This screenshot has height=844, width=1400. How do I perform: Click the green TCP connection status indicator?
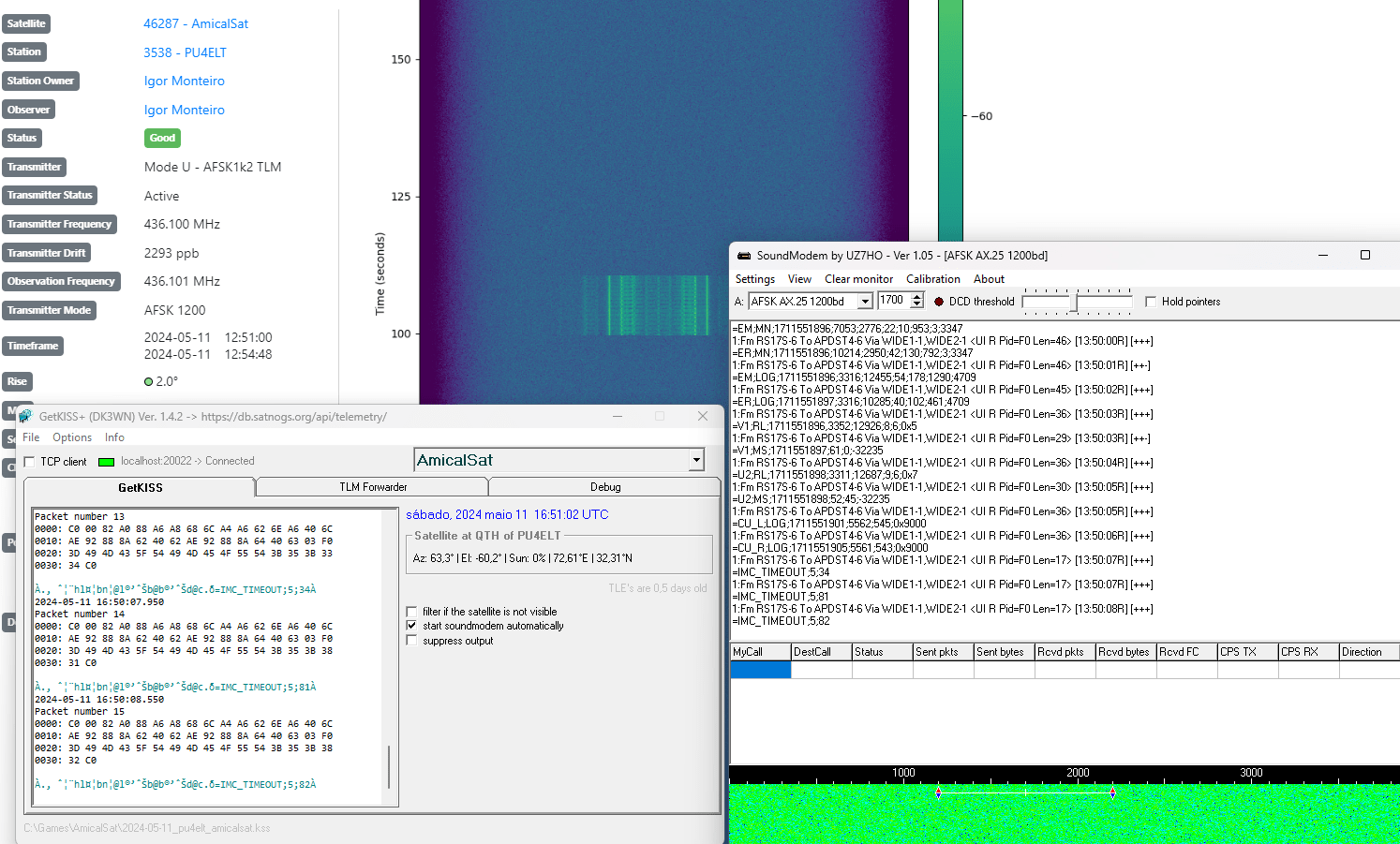coord(107,462)
